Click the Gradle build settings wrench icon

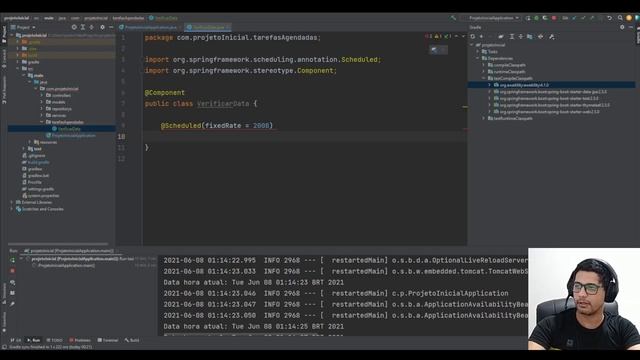tap(552, 37)
